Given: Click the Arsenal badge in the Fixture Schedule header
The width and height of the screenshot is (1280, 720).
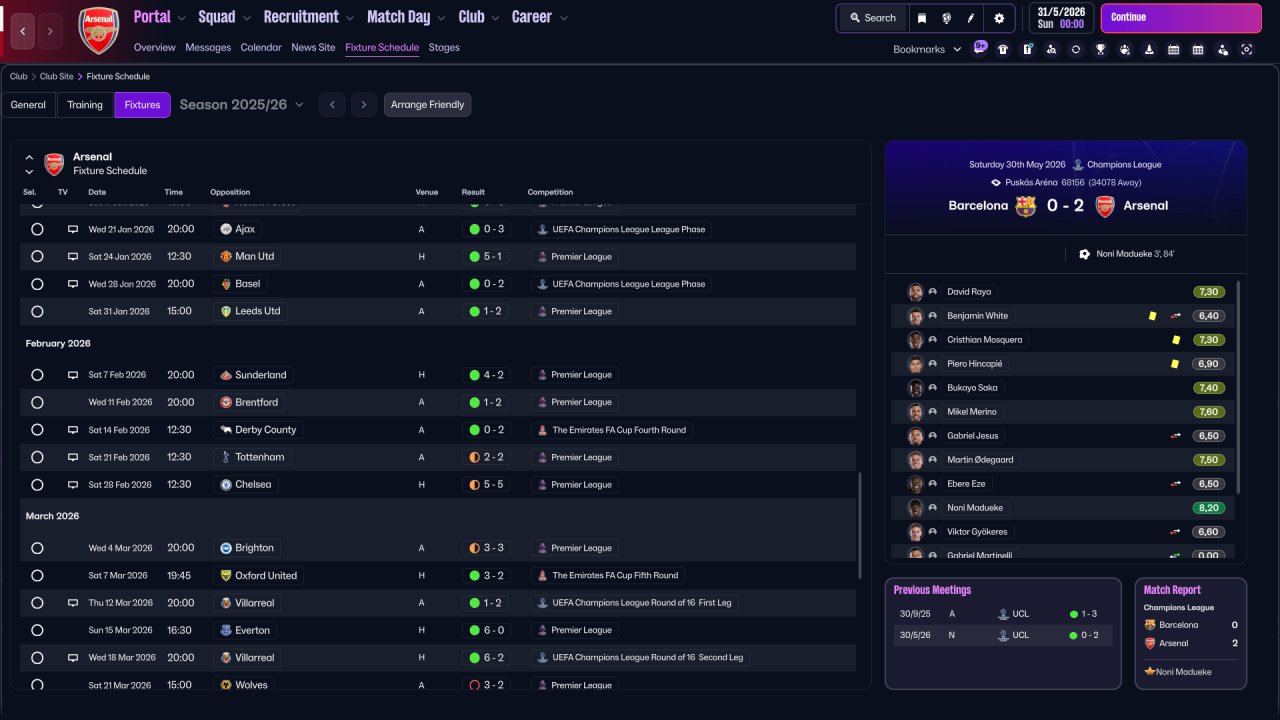Looking at the screenshot, I should 54,163.
